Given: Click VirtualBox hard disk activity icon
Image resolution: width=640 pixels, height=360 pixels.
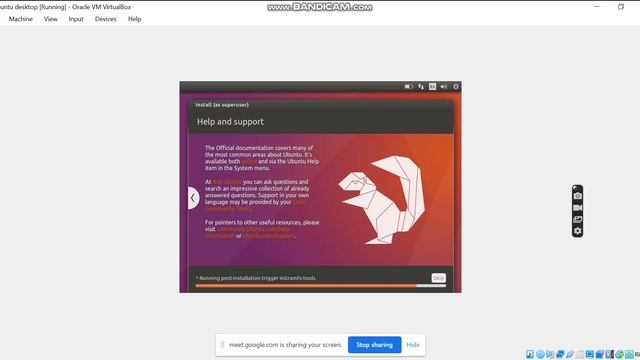Looking at the screenshot, I should tap(530, 354).
